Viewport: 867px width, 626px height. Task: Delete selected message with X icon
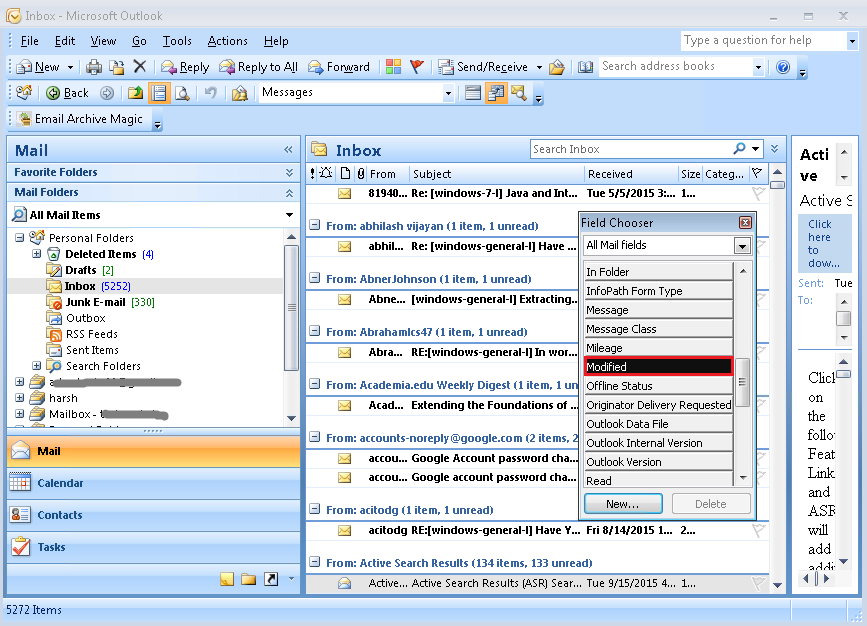coord(140,67)
